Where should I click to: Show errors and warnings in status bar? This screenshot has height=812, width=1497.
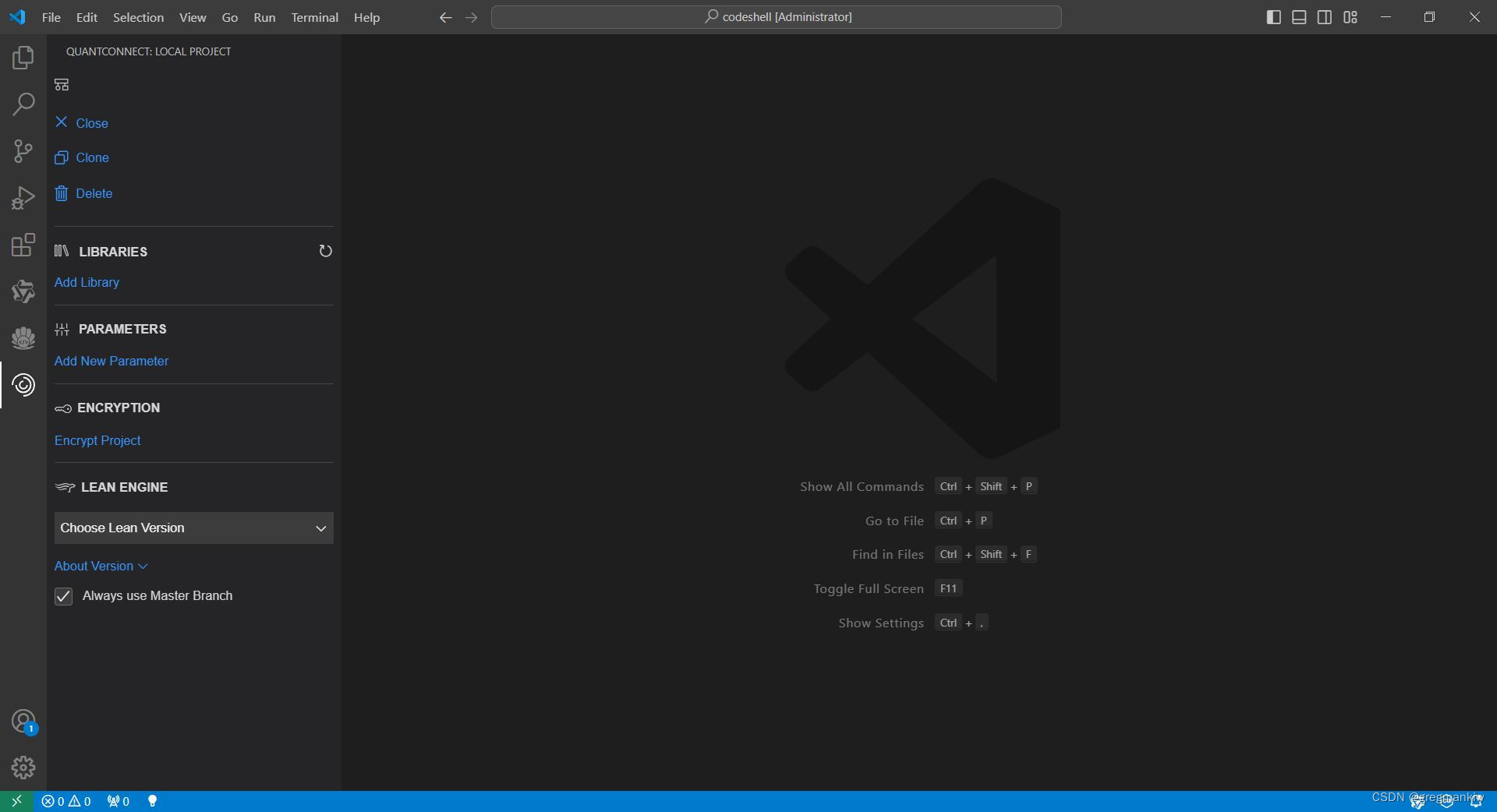tap(66, 801)
